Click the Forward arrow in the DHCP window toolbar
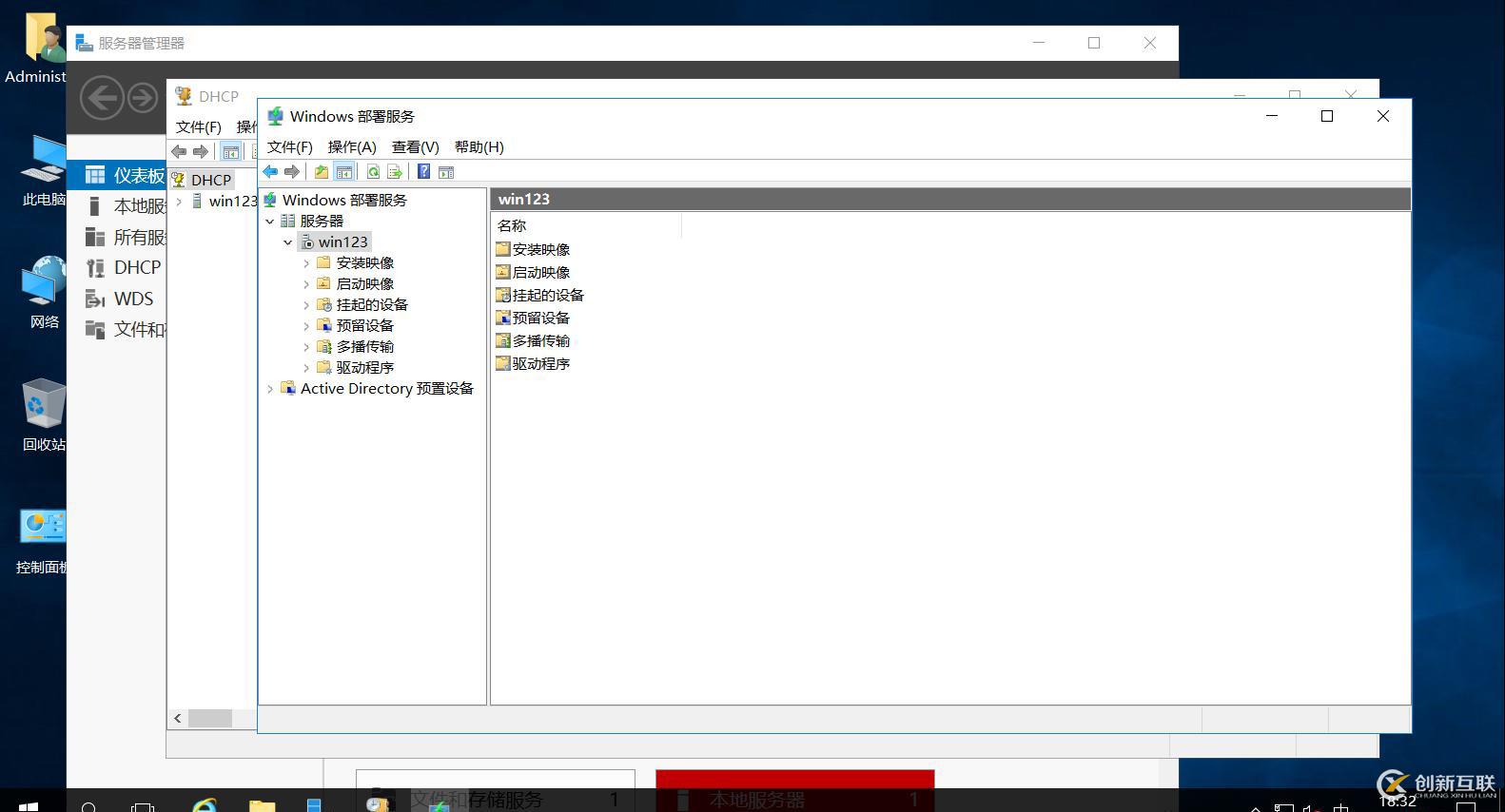The height and width of the screenshot is (812, 1505). (201, 151)
